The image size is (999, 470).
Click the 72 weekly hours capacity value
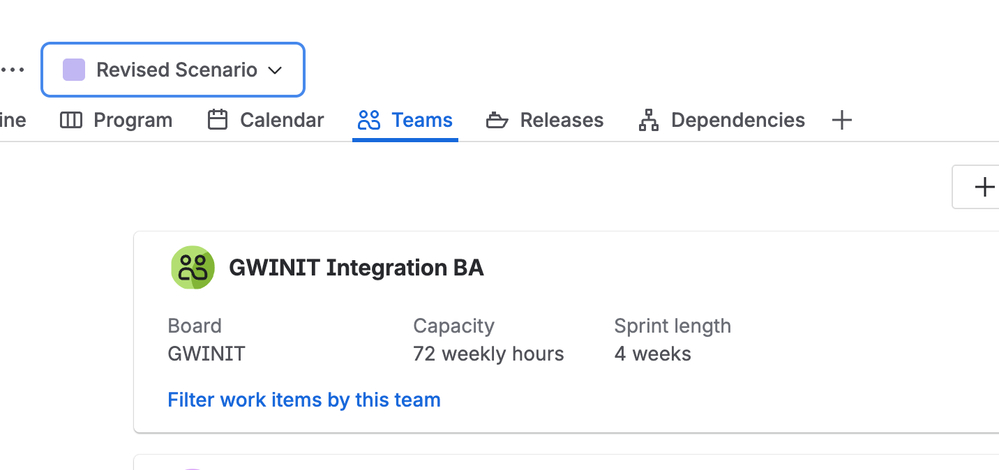point(488,354)
